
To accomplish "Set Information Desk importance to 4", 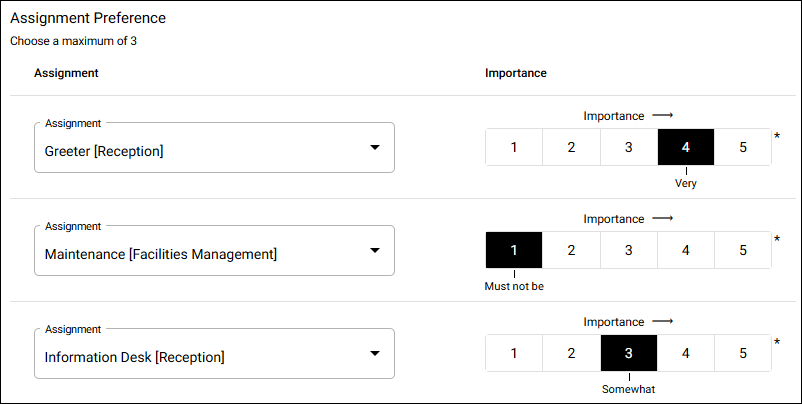I will (x=686, y=353).
